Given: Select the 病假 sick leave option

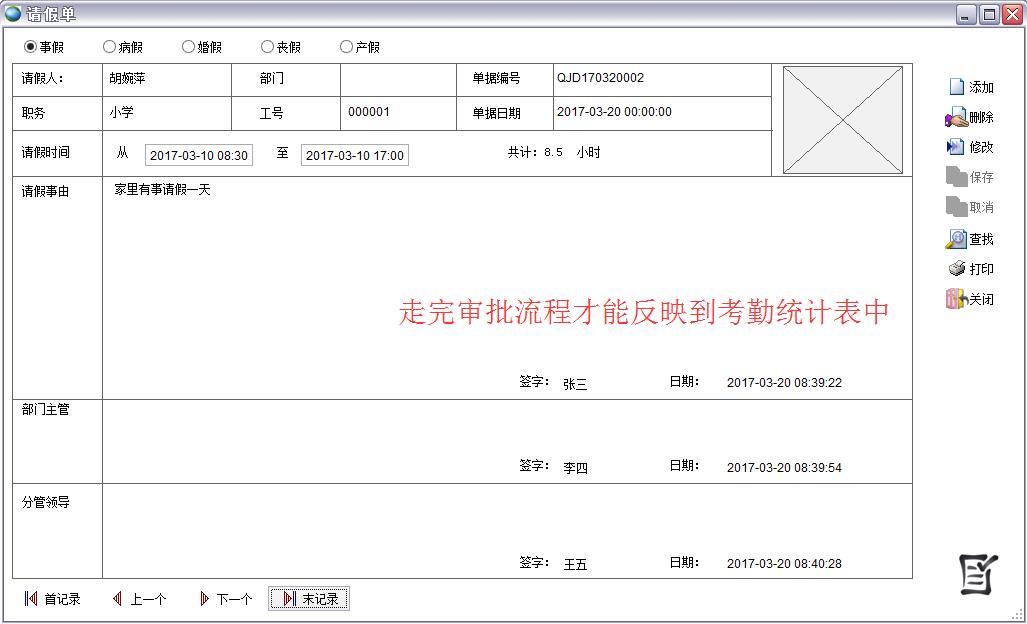Looking at the screenshot, I should coord(110,47).
